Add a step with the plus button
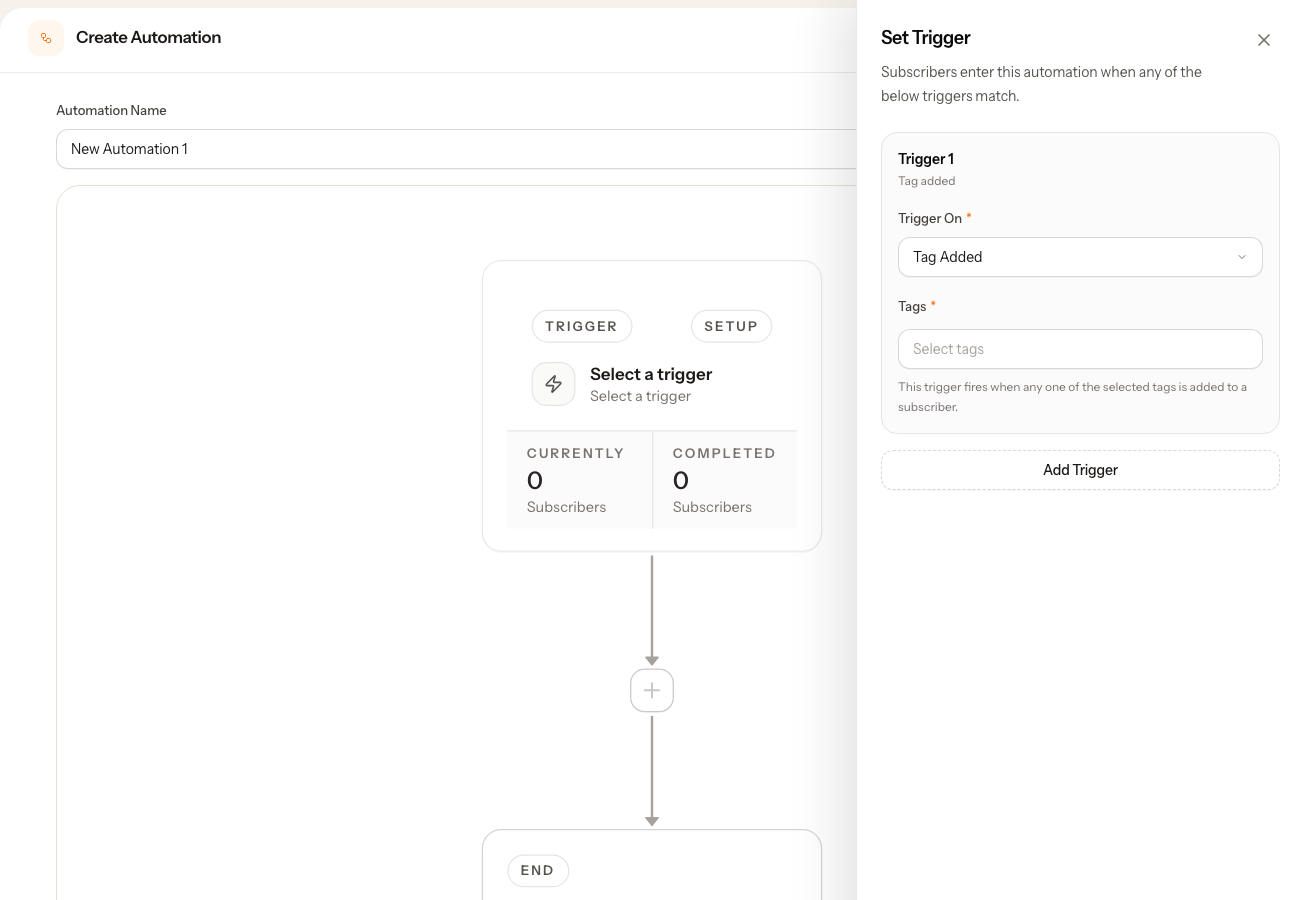Screen dimensions: 1304x900 pos(652,690)
